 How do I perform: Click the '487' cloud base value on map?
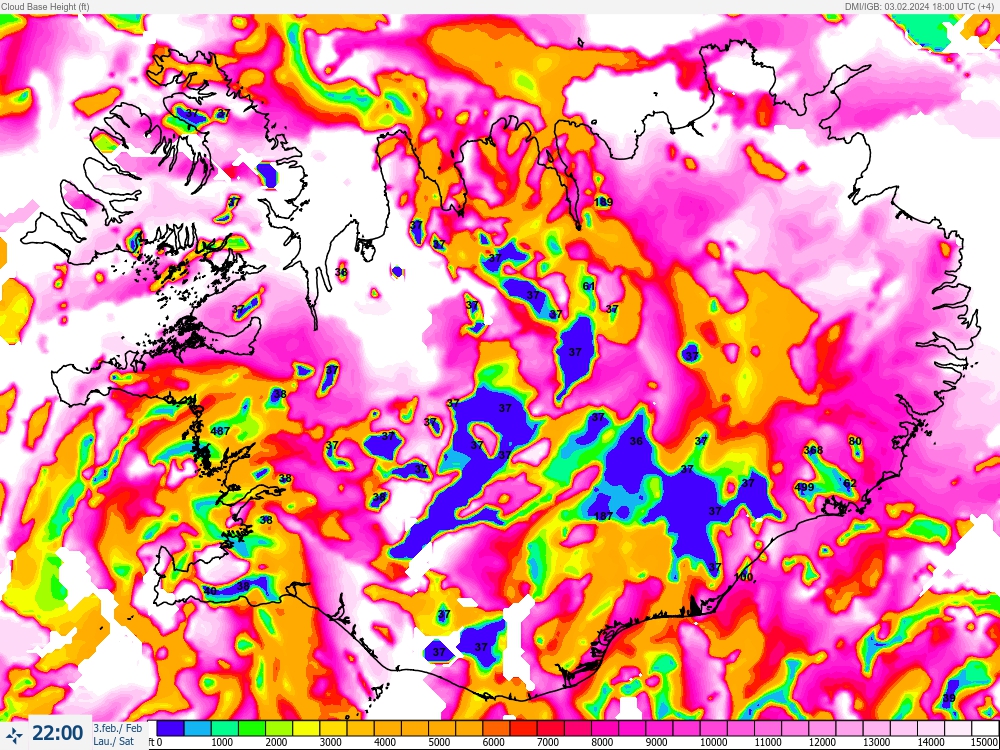point(220,431)
